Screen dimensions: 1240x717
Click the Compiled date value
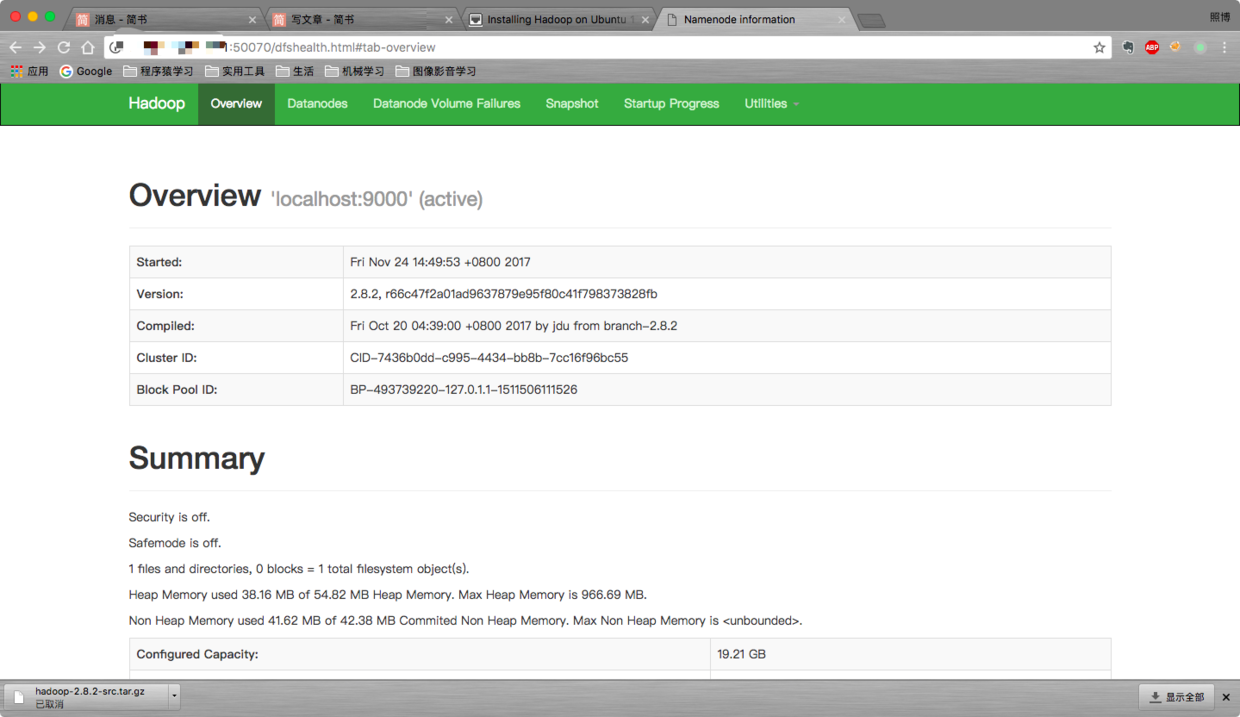[513, 326]
